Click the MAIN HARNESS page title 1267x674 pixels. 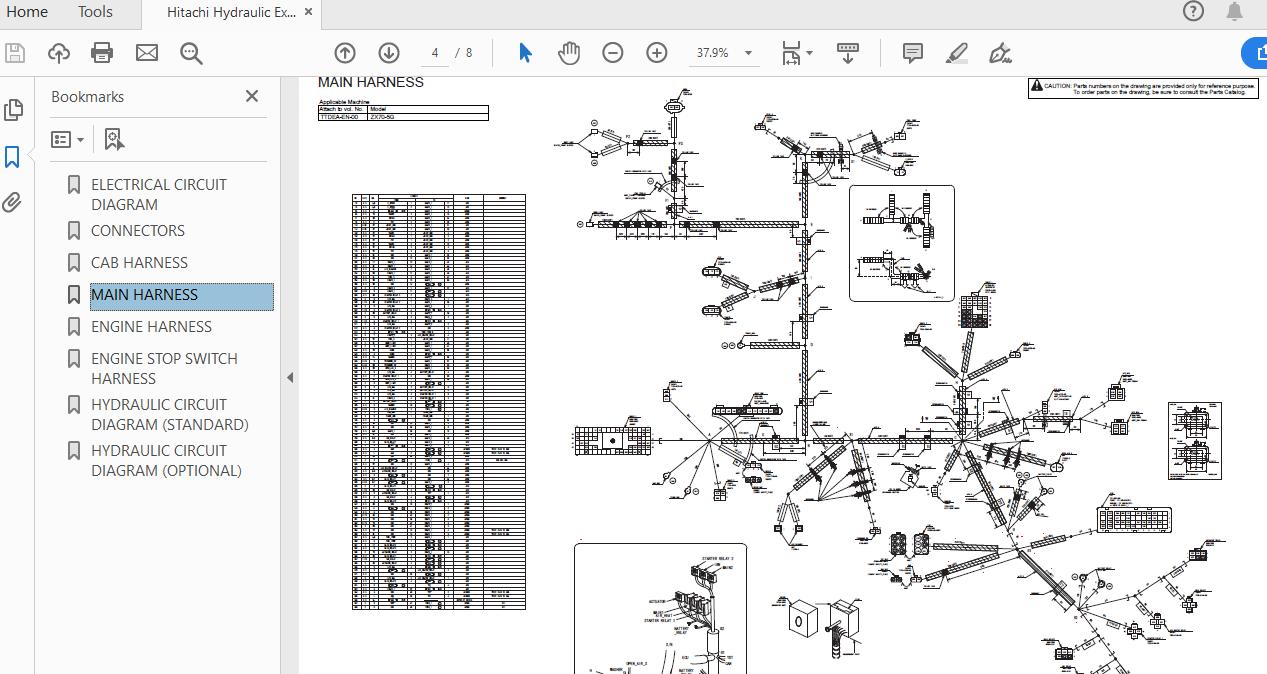[x=371, y=82]
